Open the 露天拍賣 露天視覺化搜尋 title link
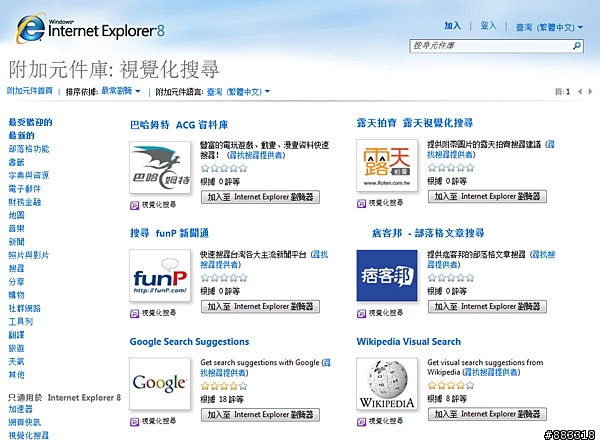Screen dimensions: 600x443 pos(415,123)
